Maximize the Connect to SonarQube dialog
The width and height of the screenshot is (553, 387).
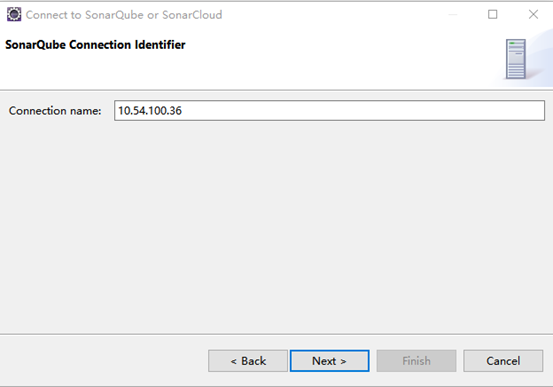493,14
